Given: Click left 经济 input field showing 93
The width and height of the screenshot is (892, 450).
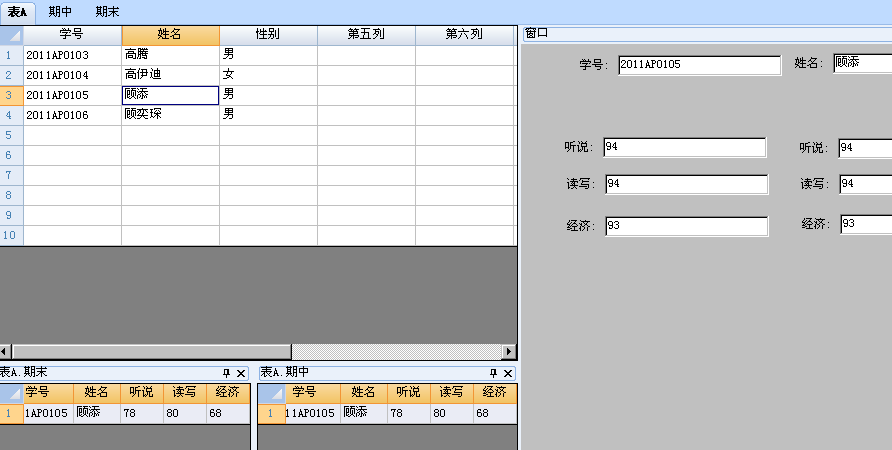Looking at the screenshot, I should click(687, 226).
